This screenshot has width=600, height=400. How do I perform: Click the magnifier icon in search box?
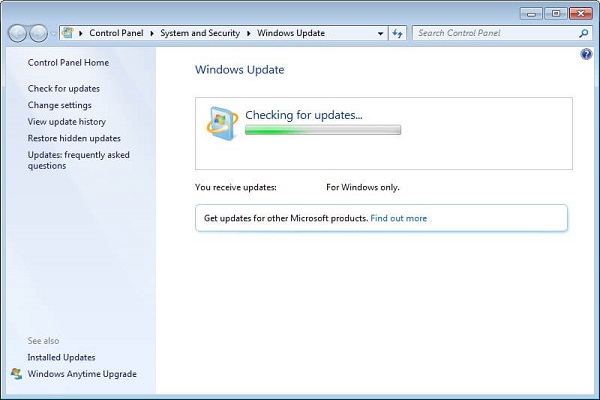pyautogui.click(x=584, y=33)
